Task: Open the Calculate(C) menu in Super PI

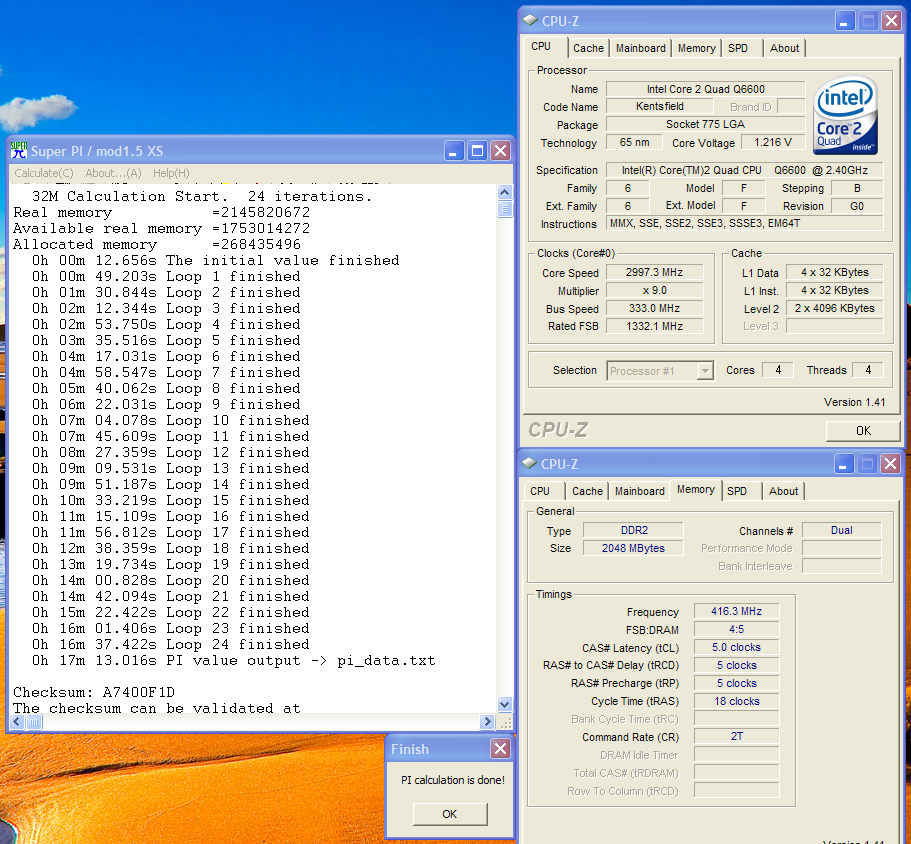Action: [x=44, y=173]
